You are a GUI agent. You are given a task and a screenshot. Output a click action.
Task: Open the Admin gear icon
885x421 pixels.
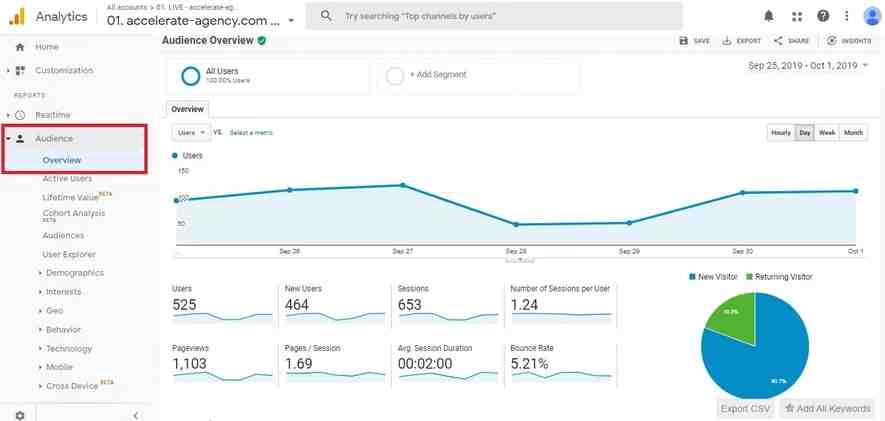coord(20,415)
